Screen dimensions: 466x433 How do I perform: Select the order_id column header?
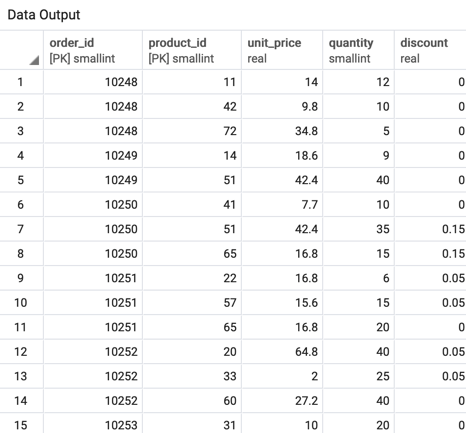93,50
